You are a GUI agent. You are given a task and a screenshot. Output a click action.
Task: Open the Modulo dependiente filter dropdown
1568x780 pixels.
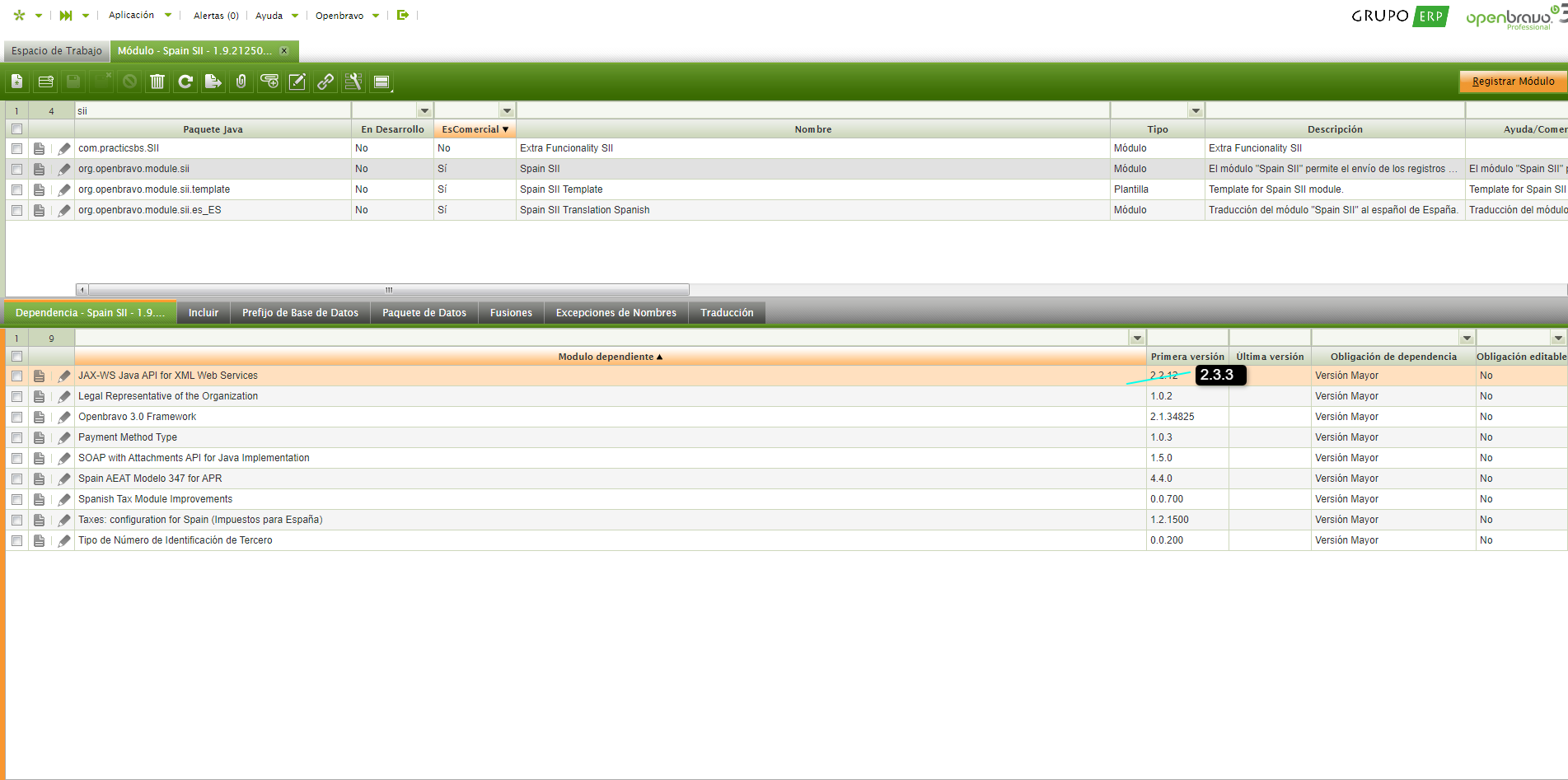1137,338
